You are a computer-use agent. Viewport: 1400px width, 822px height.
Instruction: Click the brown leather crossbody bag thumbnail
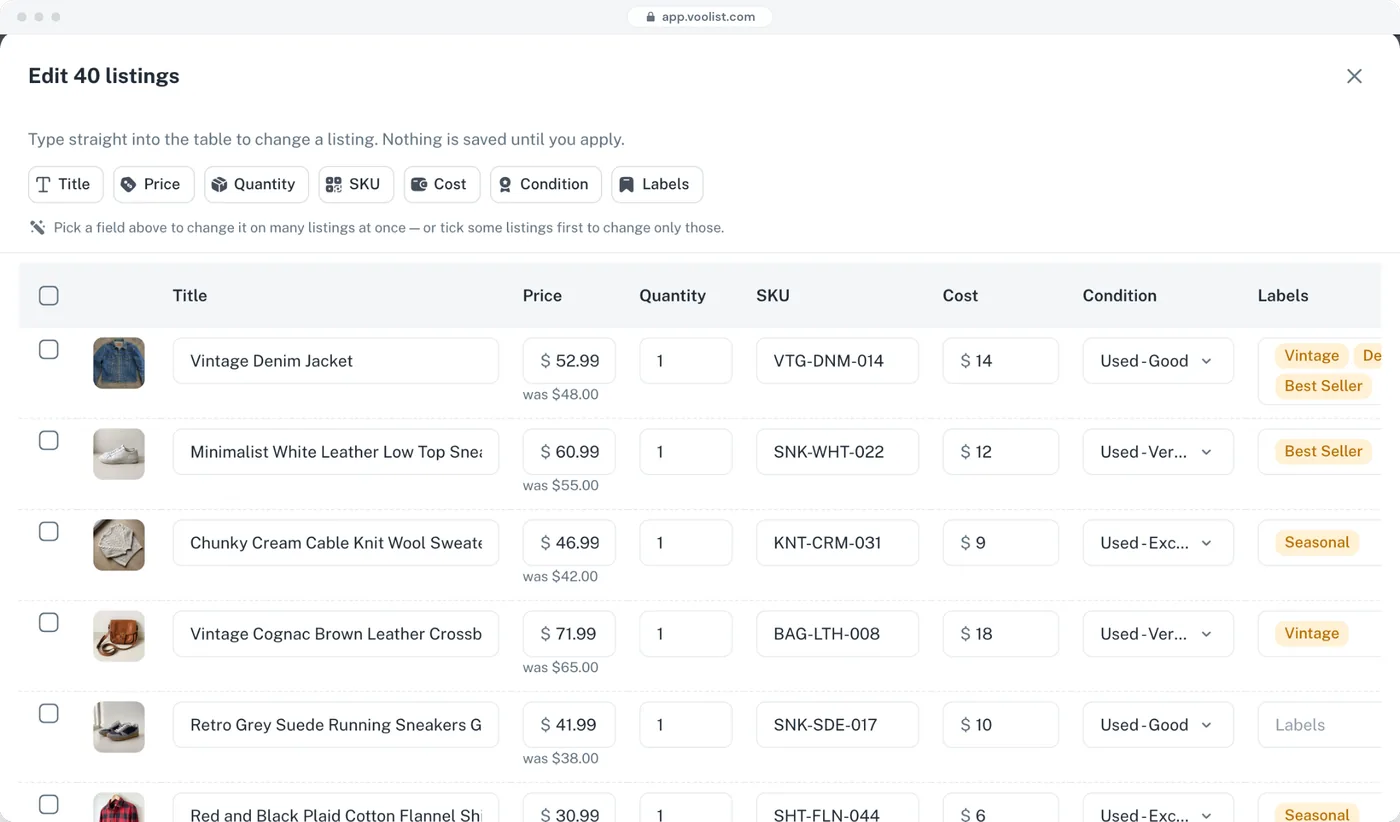click(x=119, y=635)
